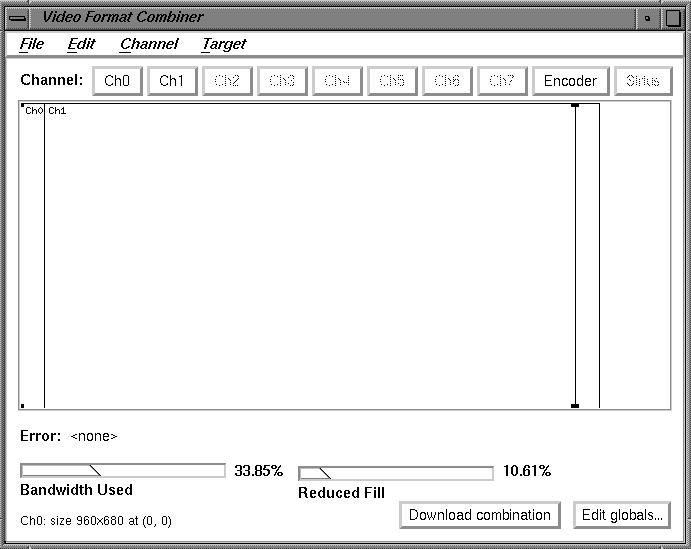The width and height of the screenshot is (691, 549).
Task: Click the disabled Ch4 button
Action: coord(337,81)
